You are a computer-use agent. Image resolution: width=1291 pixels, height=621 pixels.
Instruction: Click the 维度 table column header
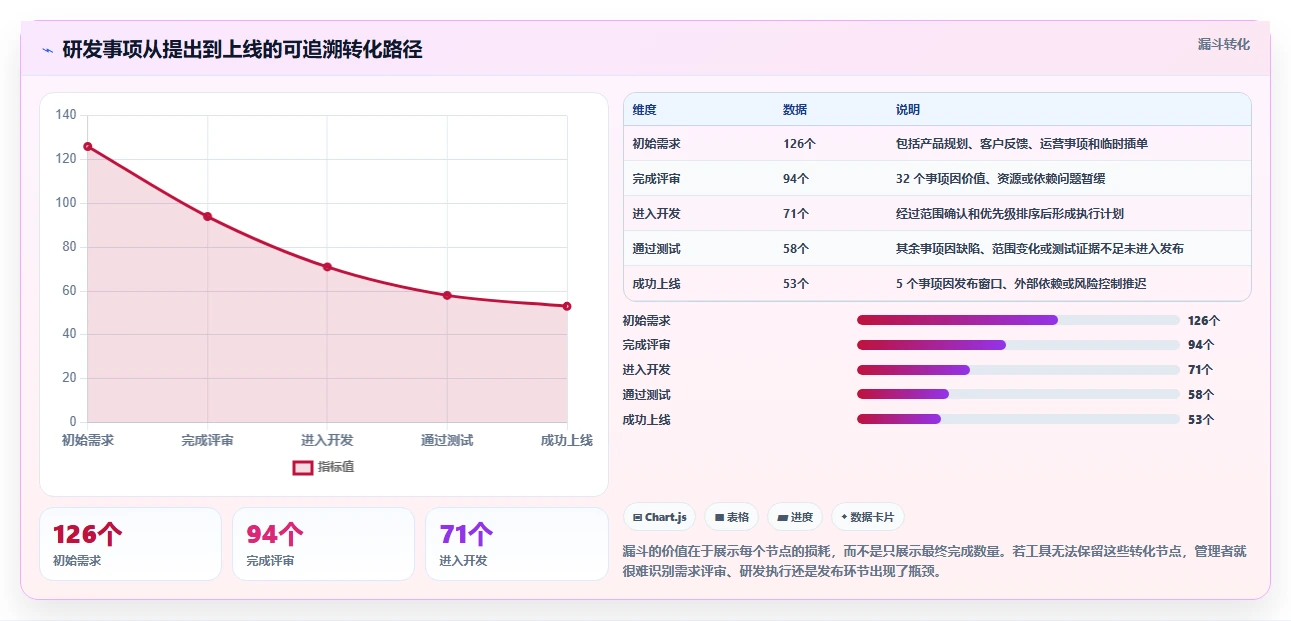click(645, 110)
